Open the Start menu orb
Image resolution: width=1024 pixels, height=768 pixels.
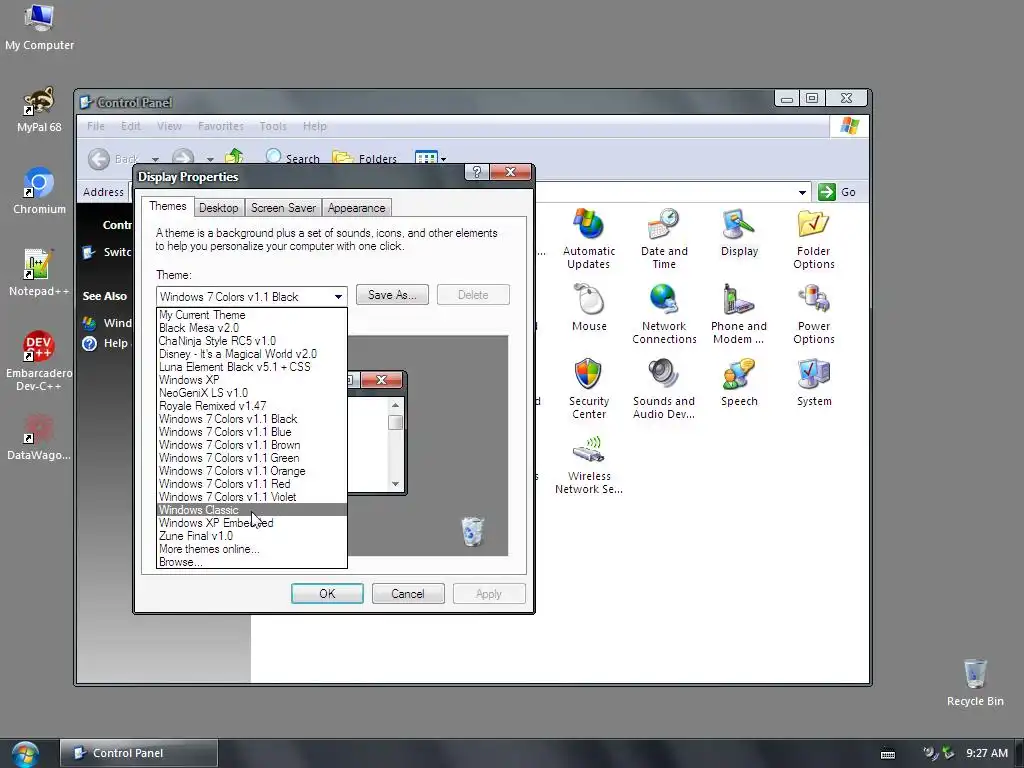point(25,754)
